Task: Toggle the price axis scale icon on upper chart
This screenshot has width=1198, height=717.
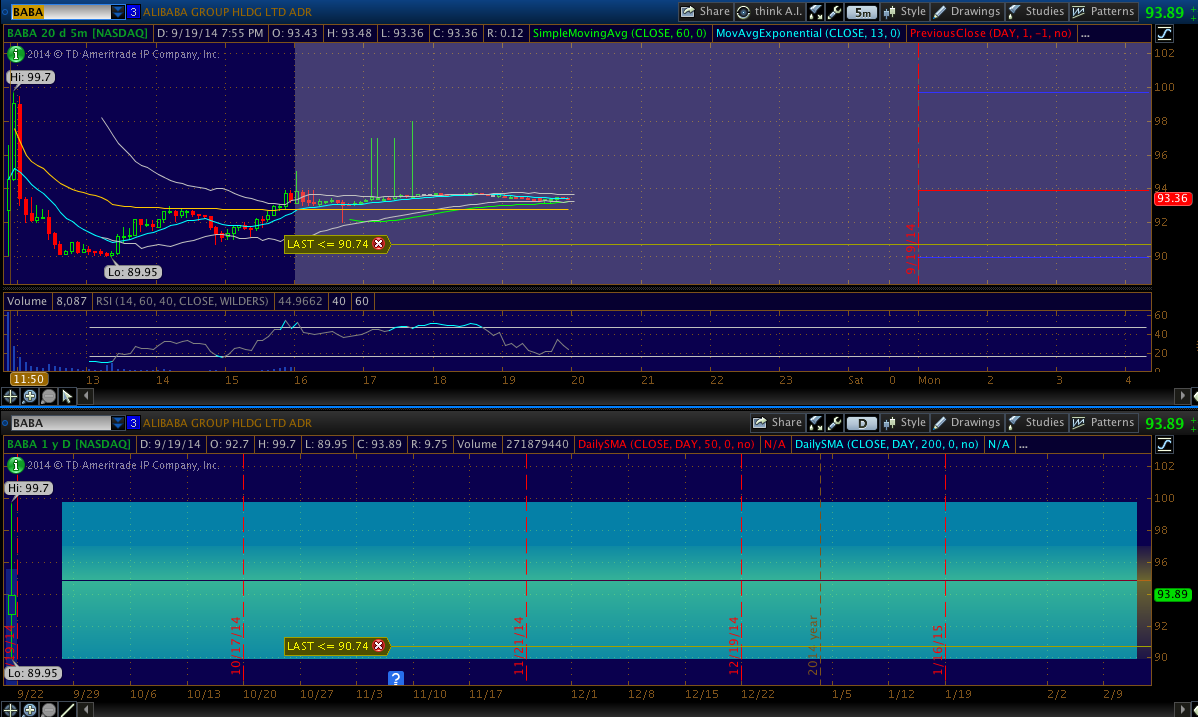Action: click(x=1164, y=33)
